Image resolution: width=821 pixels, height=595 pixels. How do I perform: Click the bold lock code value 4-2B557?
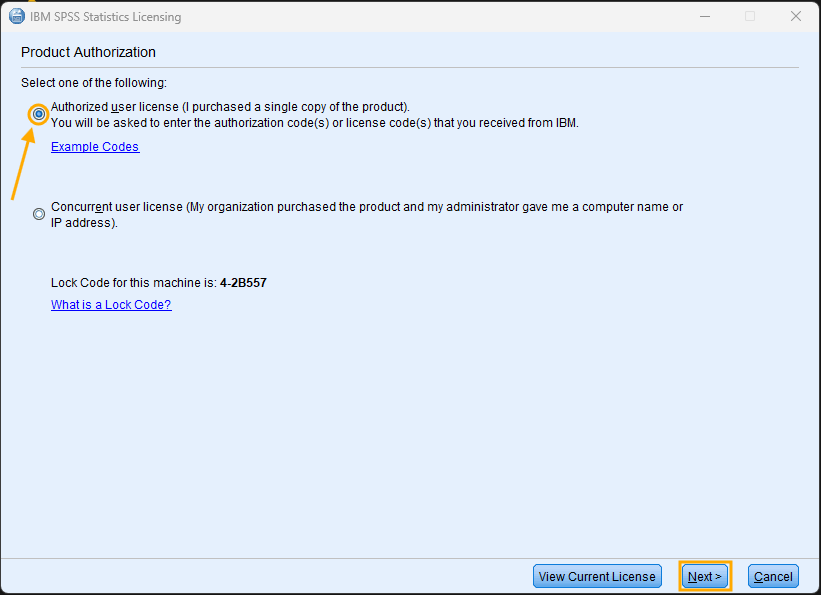tap(243, 283)
